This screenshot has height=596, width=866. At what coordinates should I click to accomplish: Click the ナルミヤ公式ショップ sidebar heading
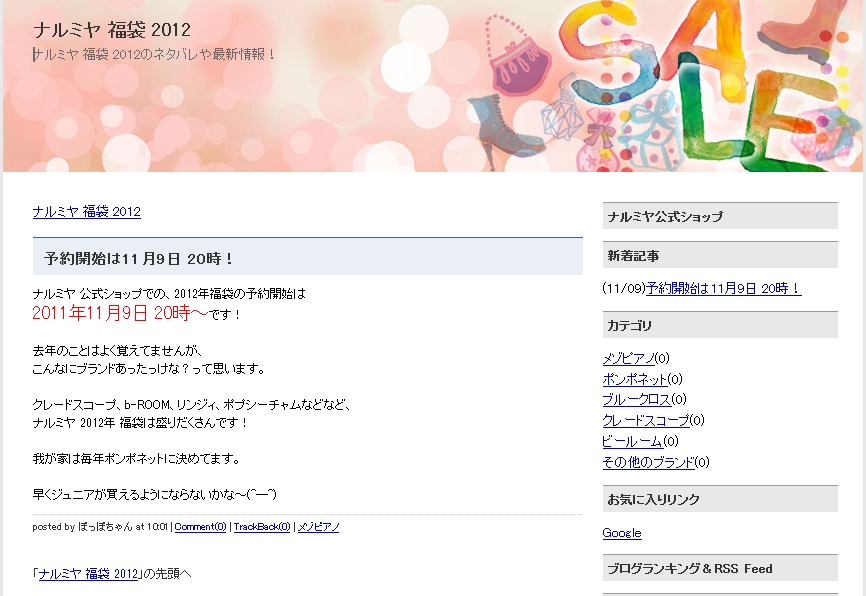pos(720,216)
